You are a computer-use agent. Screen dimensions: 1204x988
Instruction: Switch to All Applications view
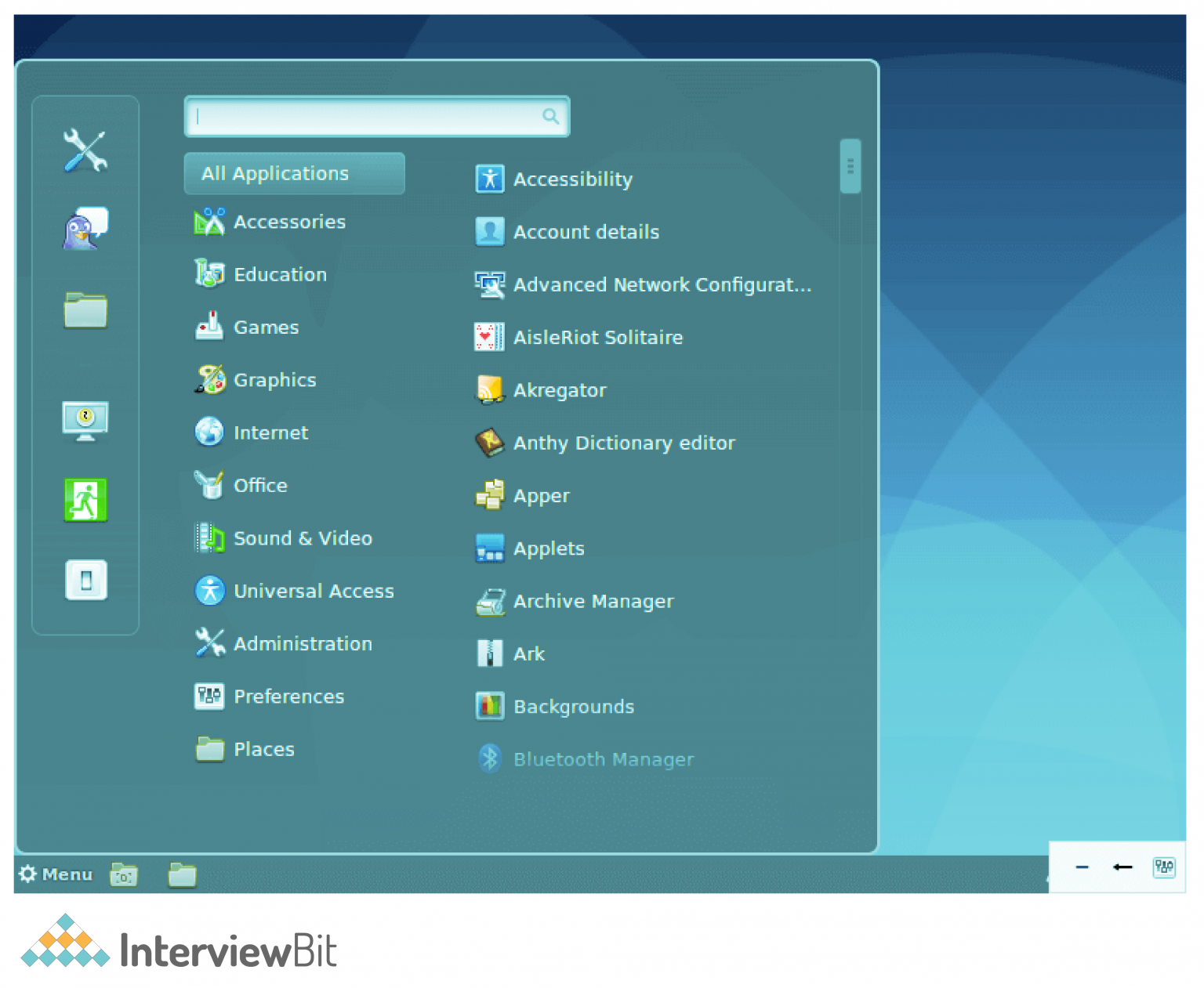pyautogui.click(x=274, y=173)
